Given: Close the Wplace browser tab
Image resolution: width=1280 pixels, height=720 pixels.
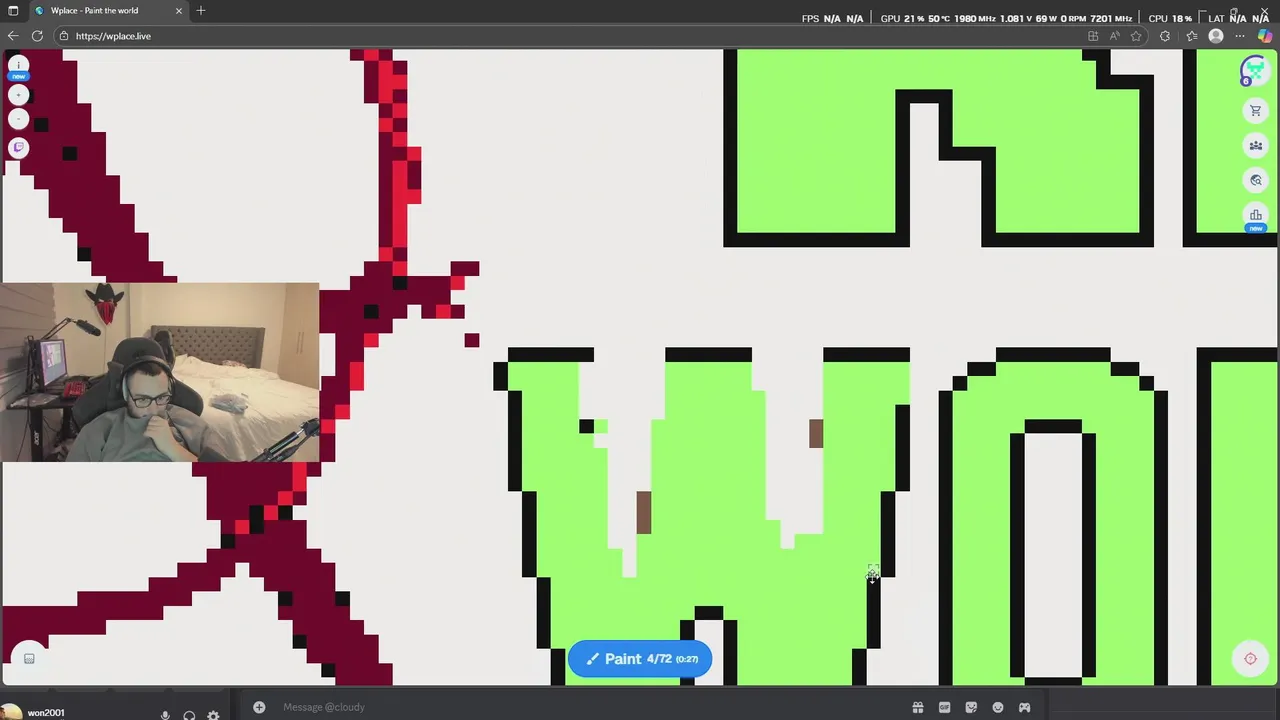Looking at the screenshot, I should tap(179, 11).
